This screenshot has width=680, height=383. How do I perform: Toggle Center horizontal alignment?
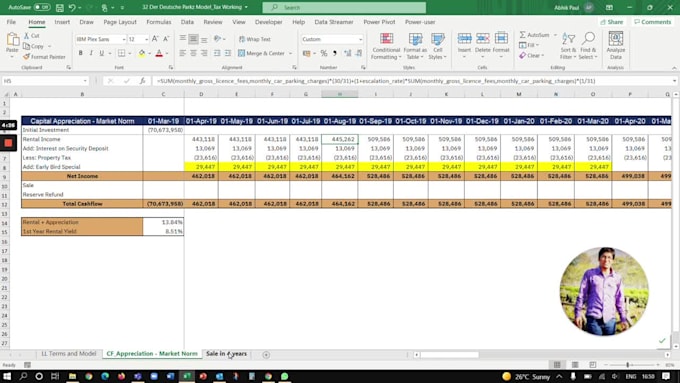[193, 53]
